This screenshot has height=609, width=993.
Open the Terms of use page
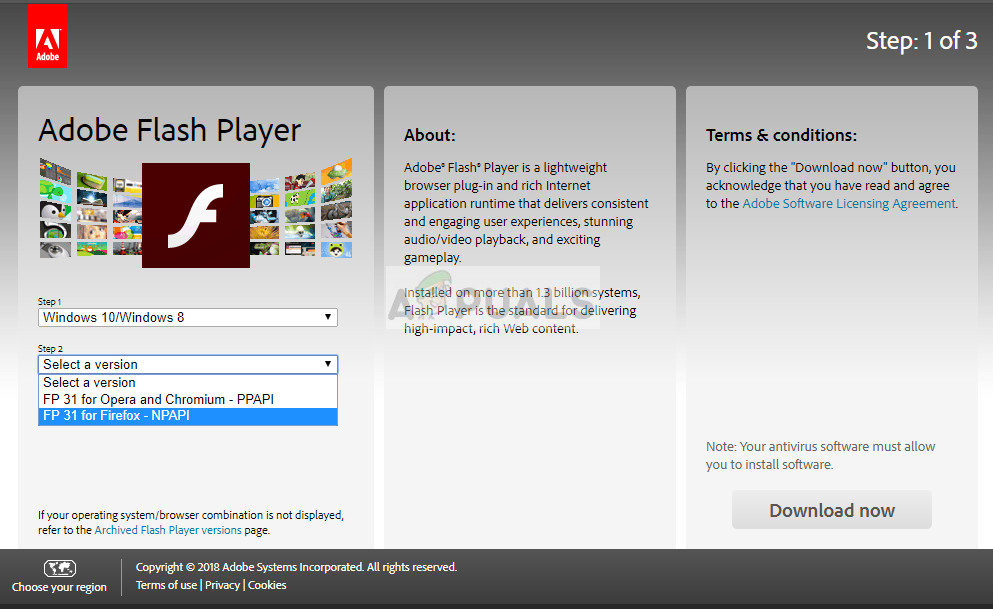[166, 585]
